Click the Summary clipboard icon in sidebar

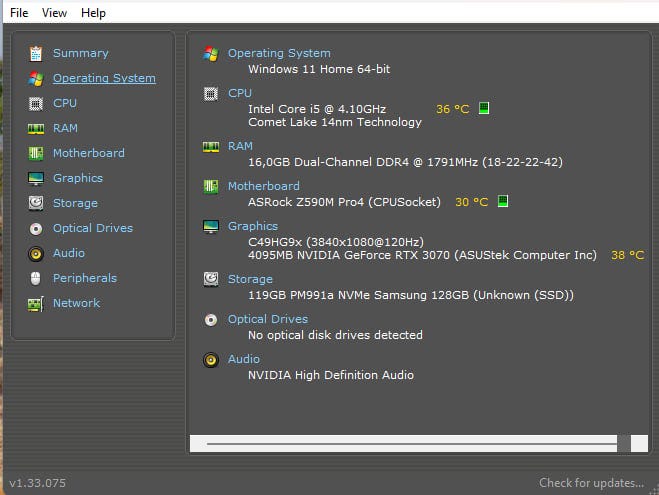coord(36,53)
